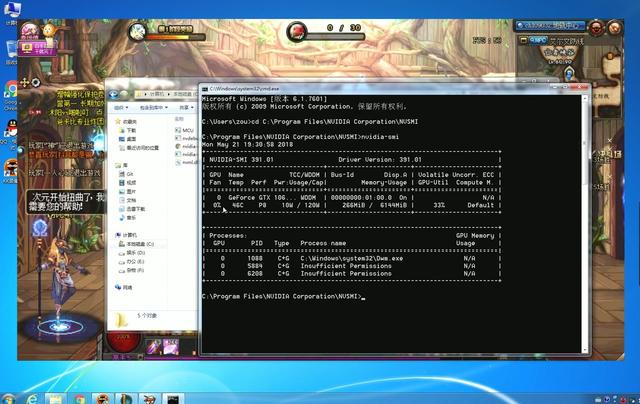The height and width of the screenshot is (404, 640).
Task: Click 'C:\Windows\system32\Dwm.exe' process name
Action: 352,258
